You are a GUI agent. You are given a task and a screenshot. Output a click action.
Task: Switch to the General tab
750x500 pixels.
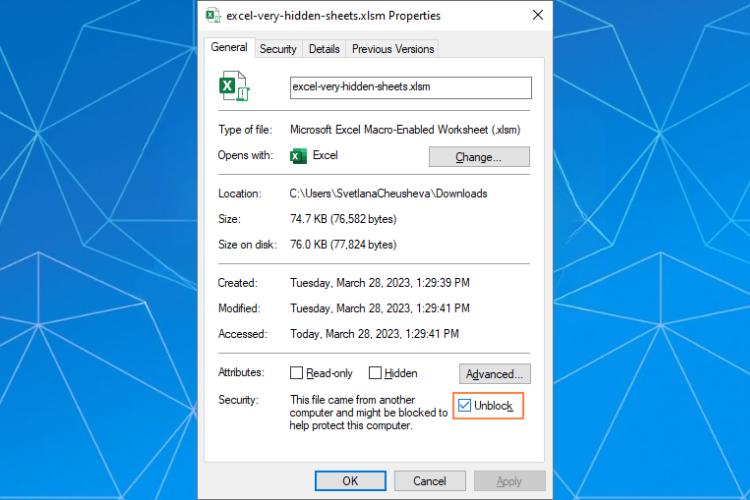click(x=229, y=47)
